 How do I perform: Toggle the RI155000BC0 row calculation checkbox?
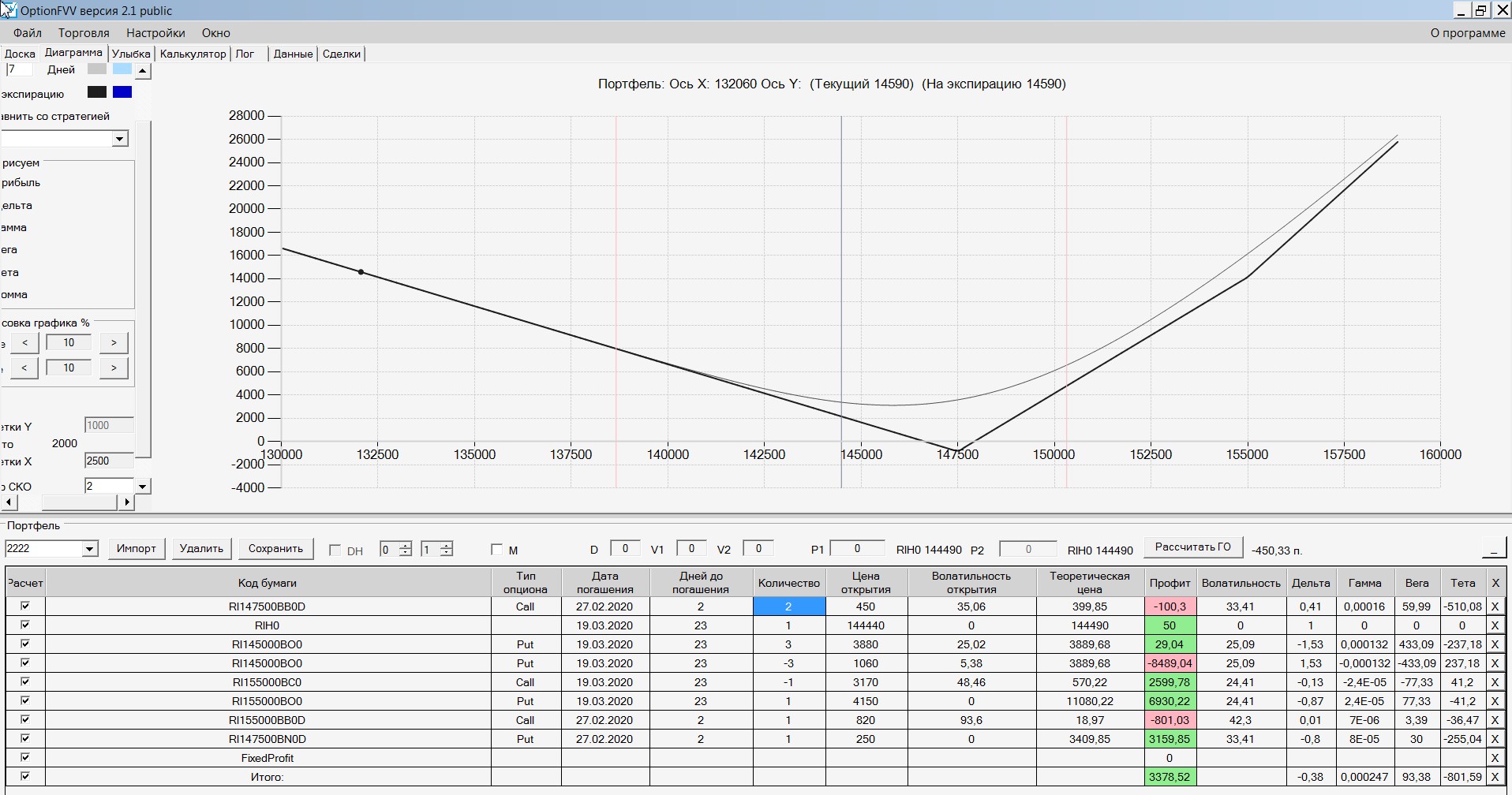(25, 681)
